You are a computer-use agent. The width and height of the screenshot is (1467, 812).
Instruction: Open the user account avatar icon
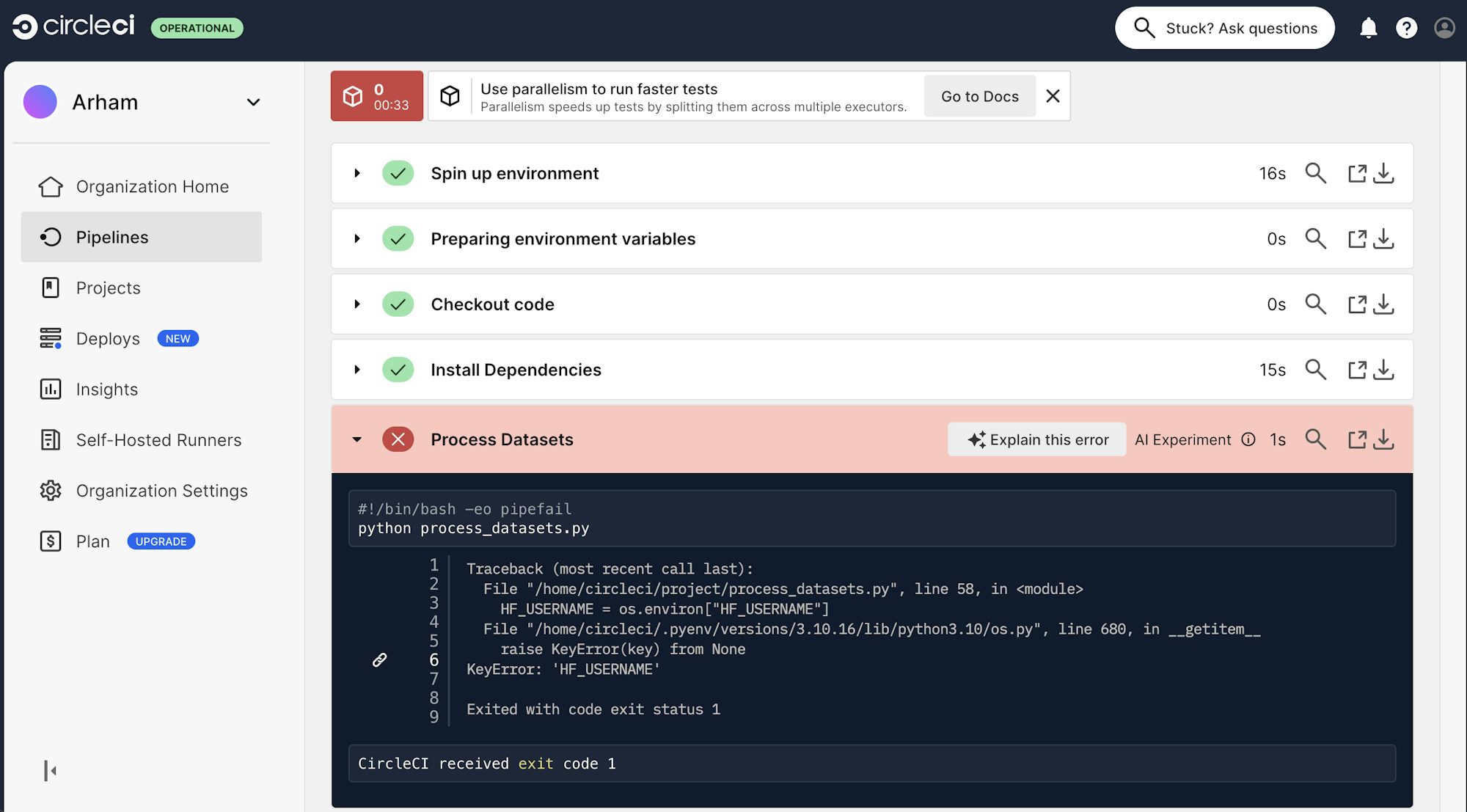pyautogui.click(x=1444, y=28)
